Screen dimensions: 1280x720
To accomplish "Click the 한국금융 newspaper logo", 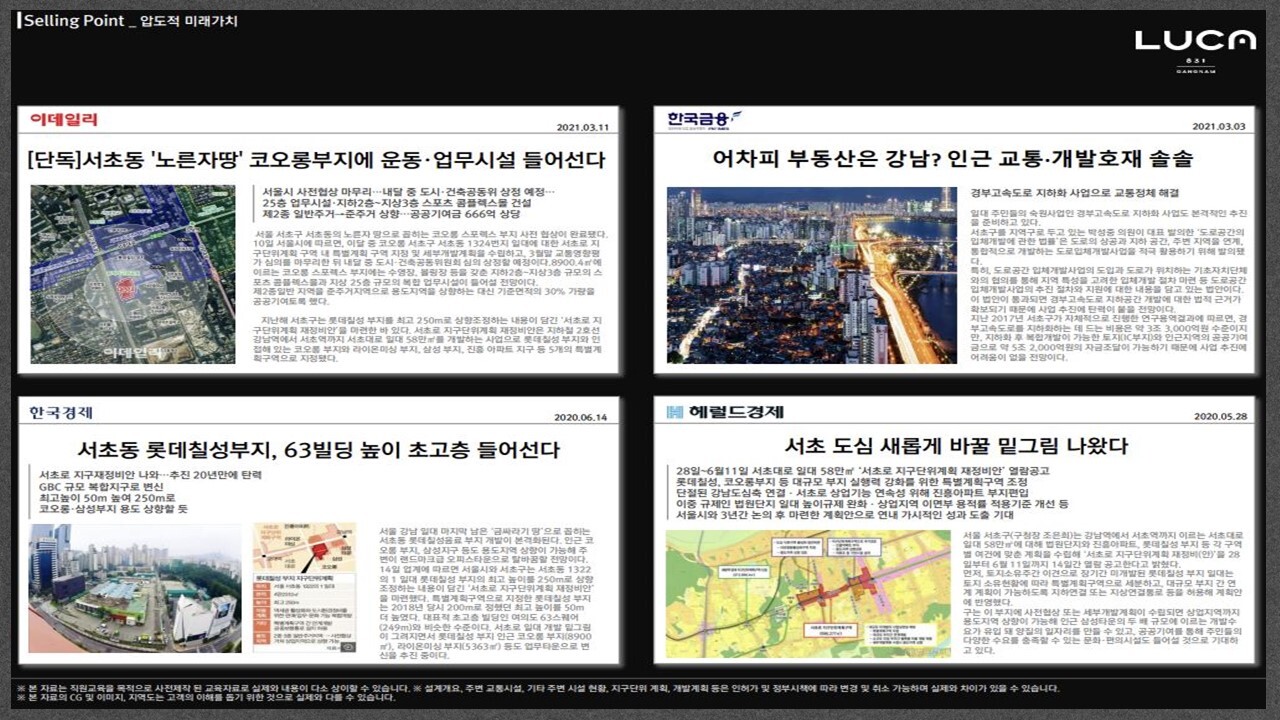I will (x=705, y=120).
